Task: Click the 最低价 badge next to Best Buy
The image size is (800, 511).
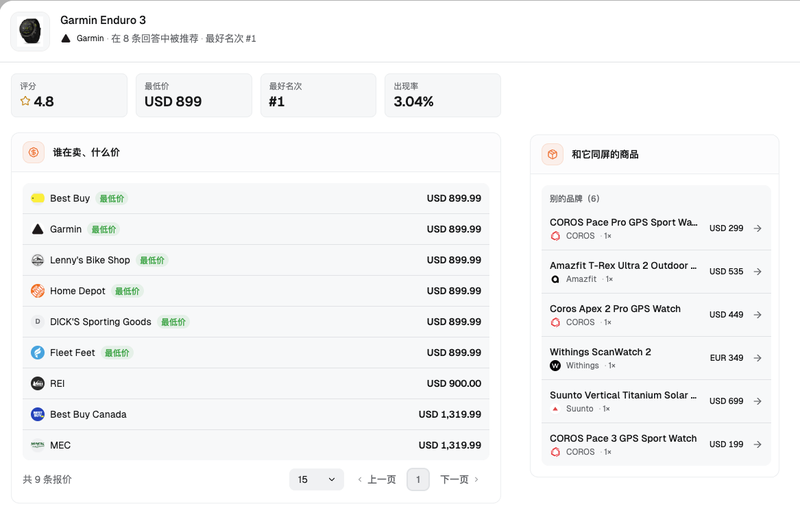Action: click(x=112, y=198)
